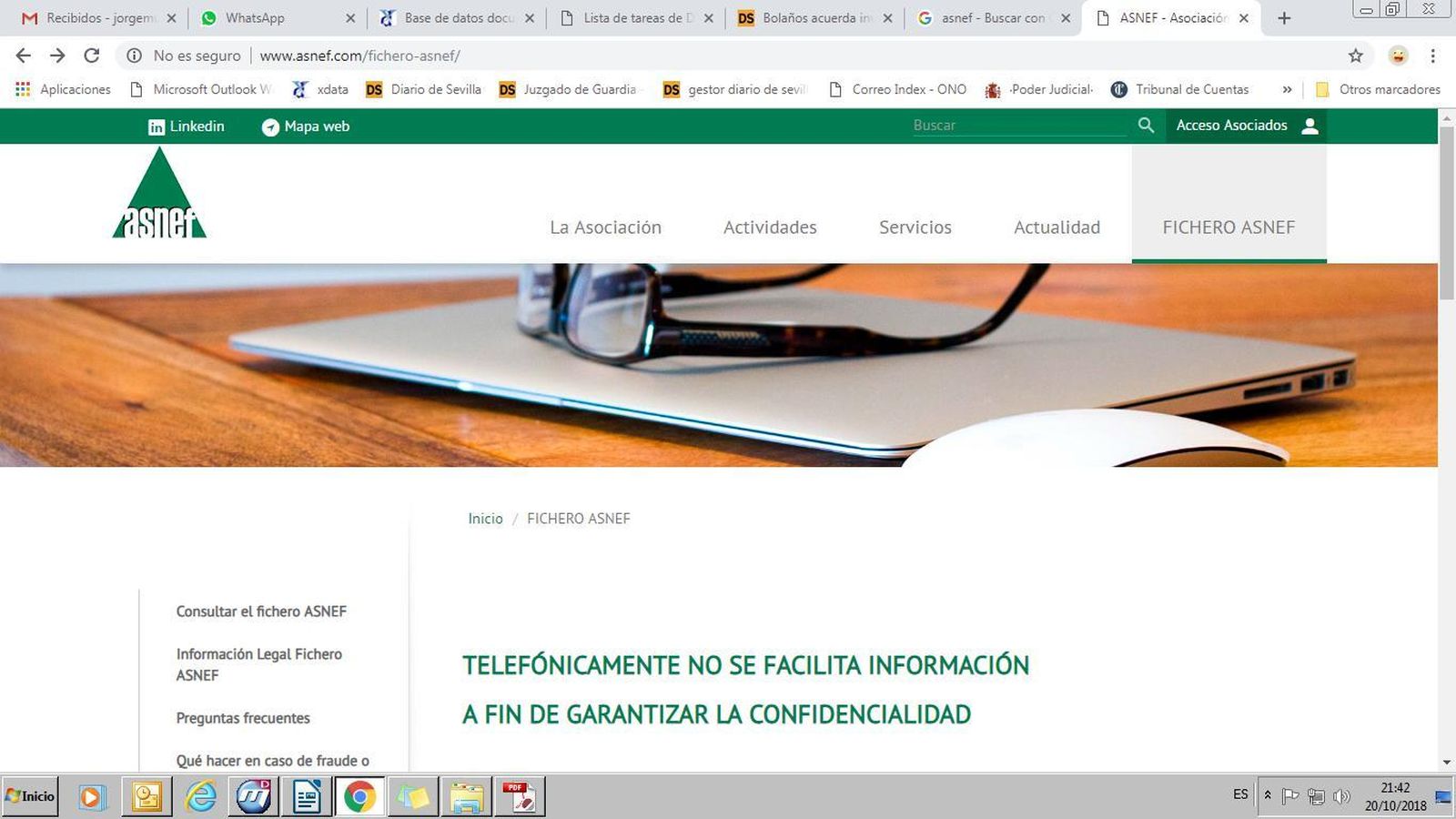
Task: Click inside the Buscar search field
Action: pyautogui.click(x=1001, y=126)
